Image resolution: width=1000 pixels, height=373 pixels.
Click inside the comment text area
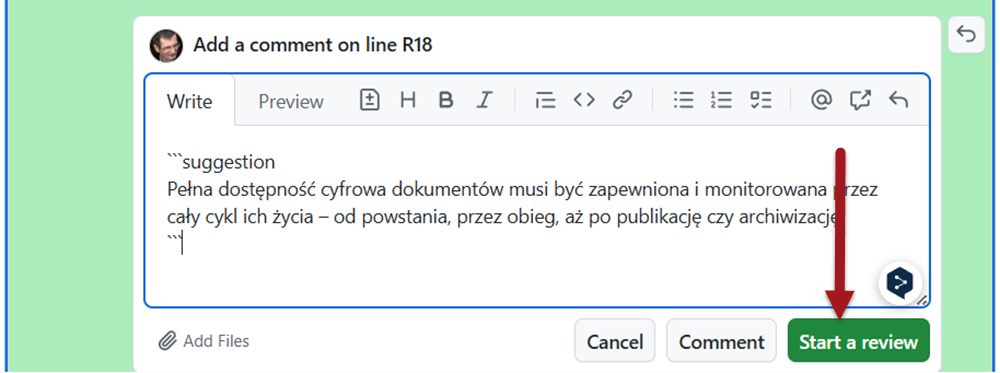pyautogui.click(x=536, y=217)
